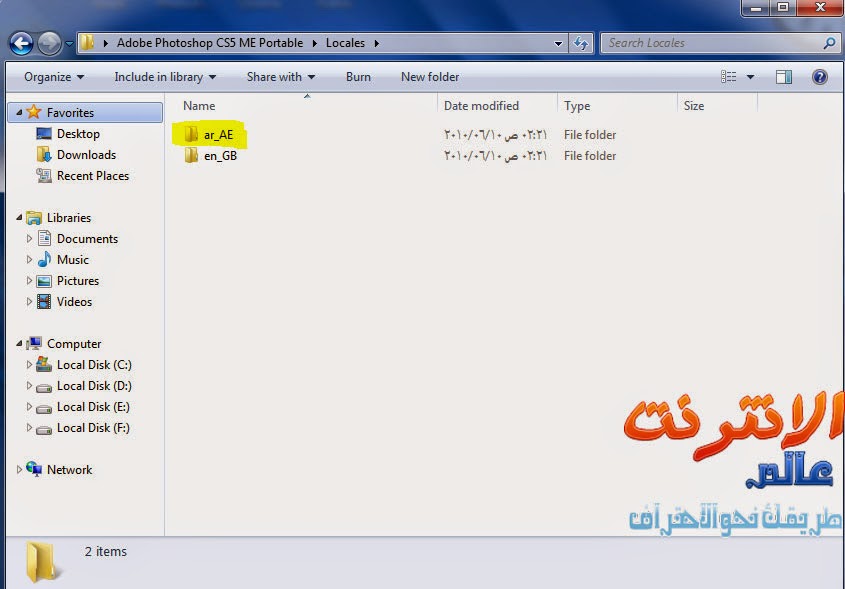Viewport: 845px width, 589px height.
Task: Select Adobe Photoshop CS5 ME Portable breadcrumb
Action: pyautogui.click(x=210, y=43)
